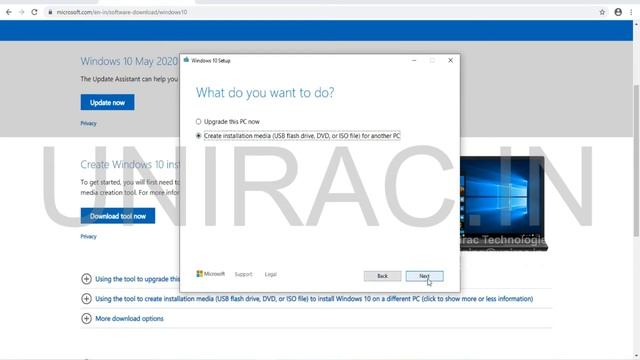Click the Windows laptop image

[x=504, y=203]
